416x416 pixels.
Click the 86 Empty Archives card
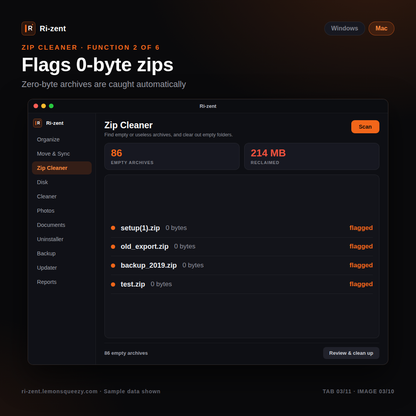point(172,157)
